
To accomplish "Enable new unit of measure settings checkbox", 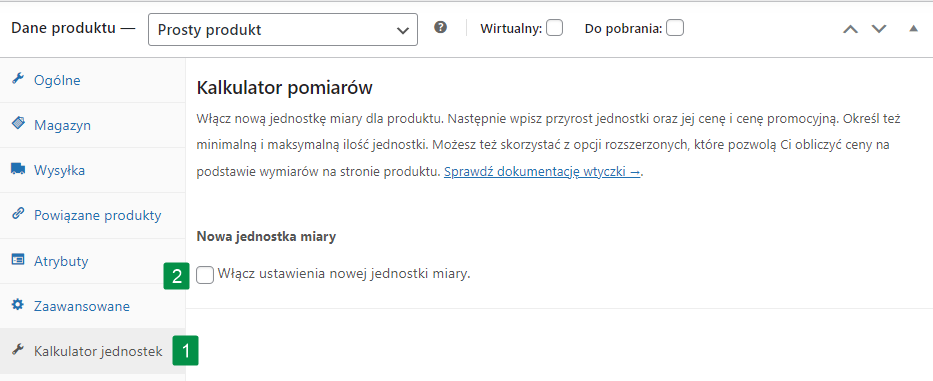I will pos(205,275).
